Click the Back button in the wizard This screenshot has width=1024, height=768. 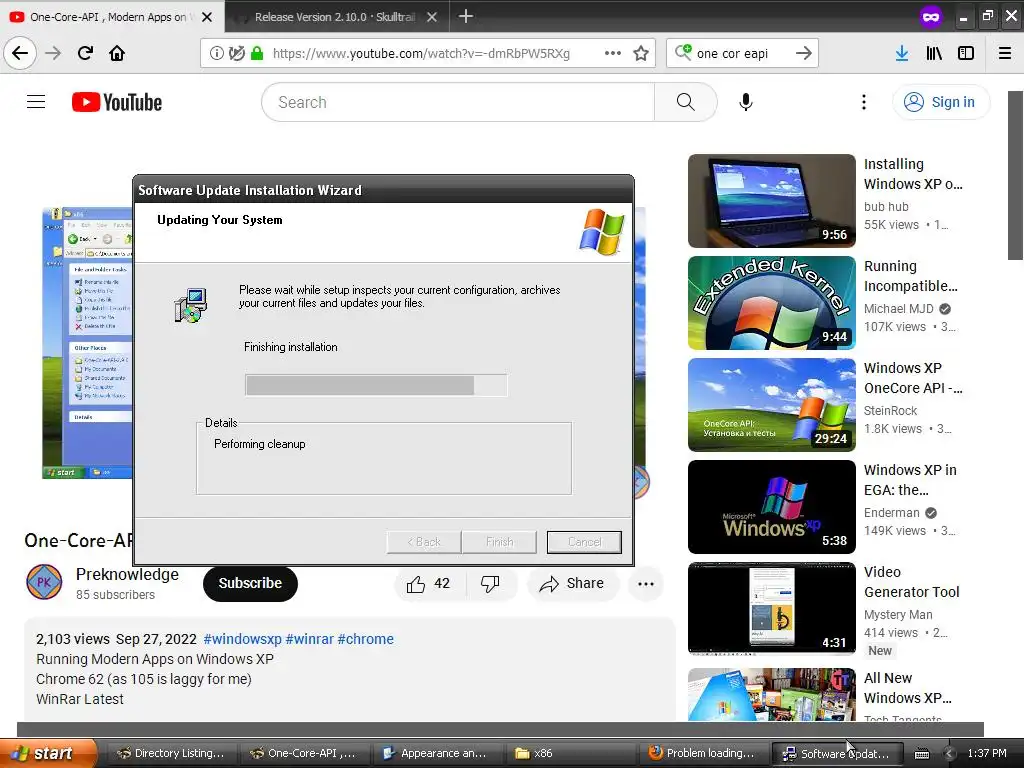point(424,541)
